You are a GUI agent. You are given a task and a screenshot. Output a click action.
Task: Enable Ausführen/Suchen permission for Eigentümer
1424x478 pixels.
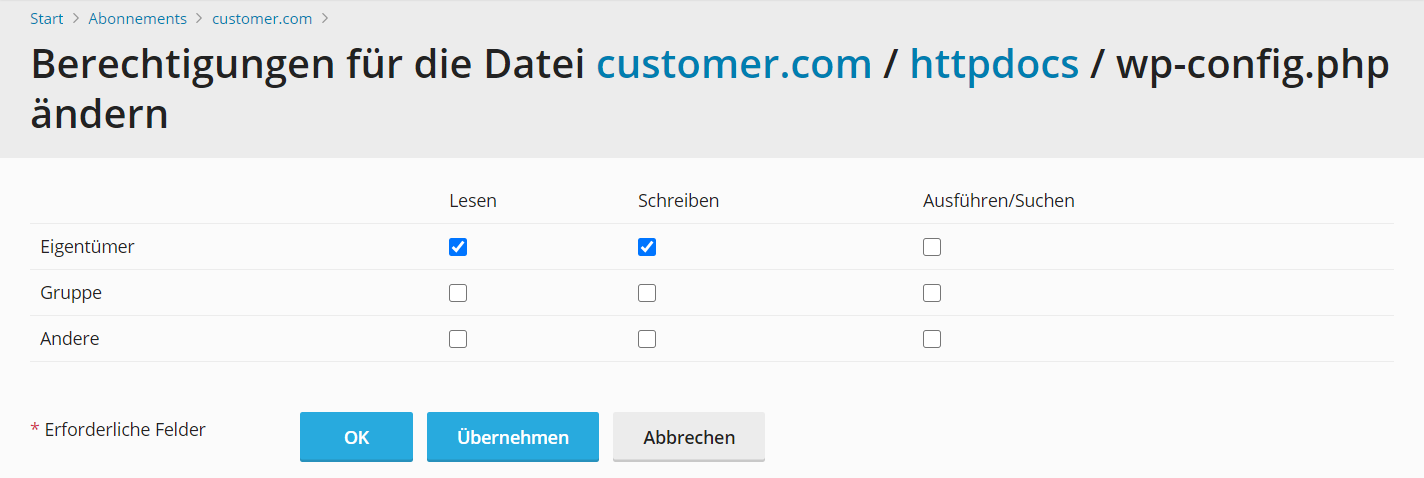(932, 247)
